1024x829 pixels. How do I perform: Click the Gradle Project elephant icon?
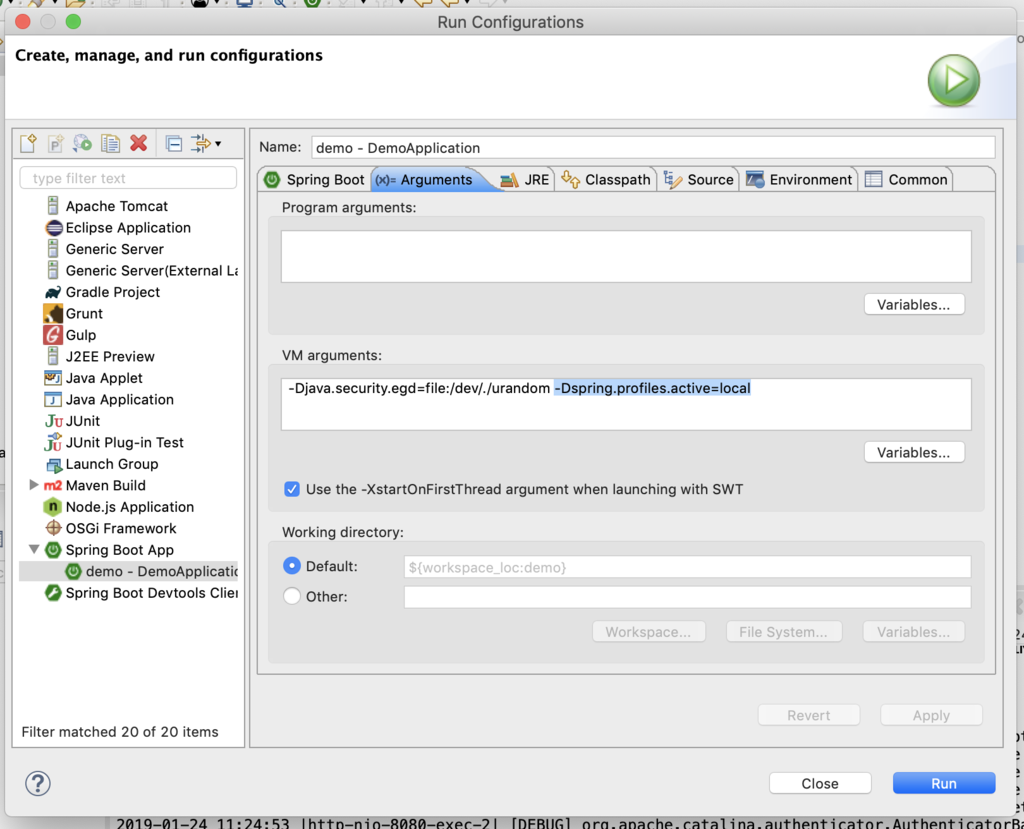pyautogui.click(x=53, y=292)
